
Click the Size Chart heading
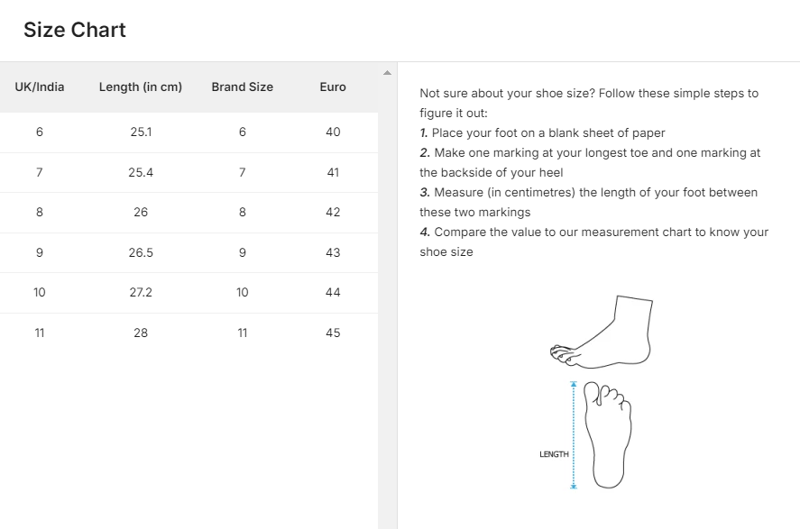pyautogui.click(x=75, y=30)
